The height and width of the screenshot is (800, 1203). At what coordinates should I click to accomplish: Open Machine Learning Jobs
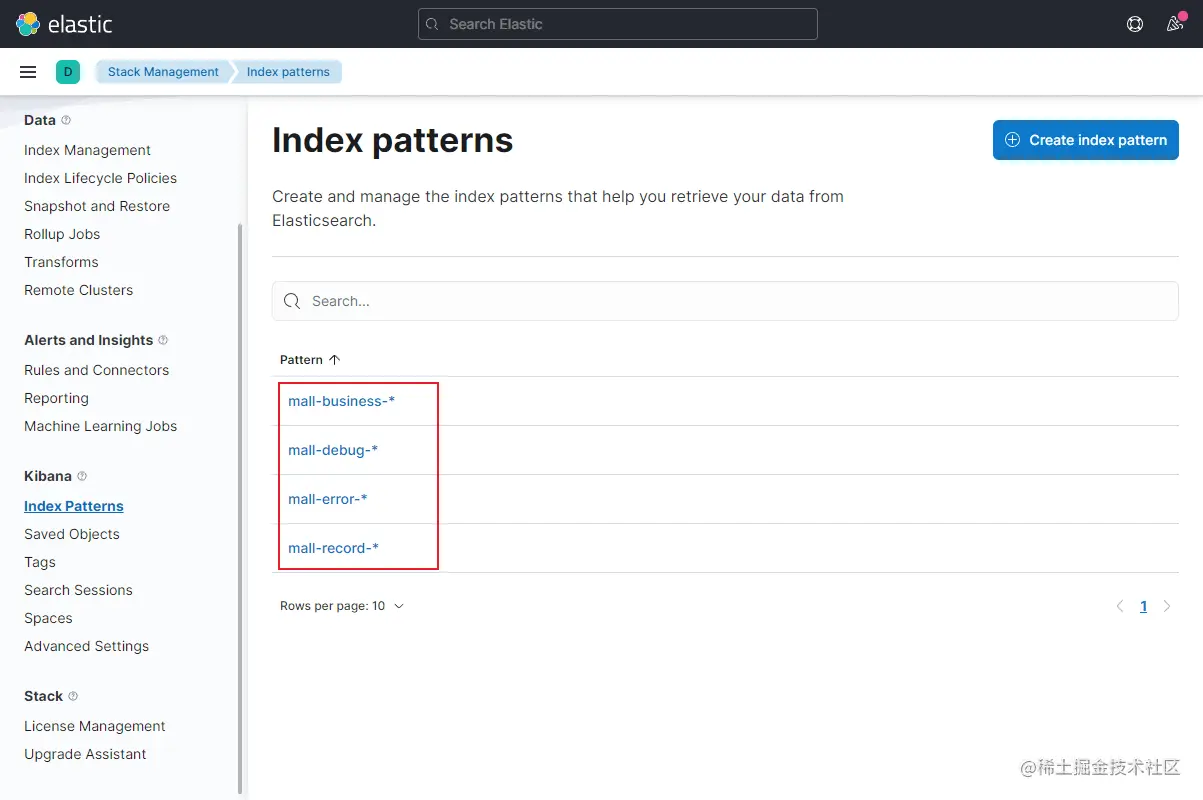pos(100,426)
